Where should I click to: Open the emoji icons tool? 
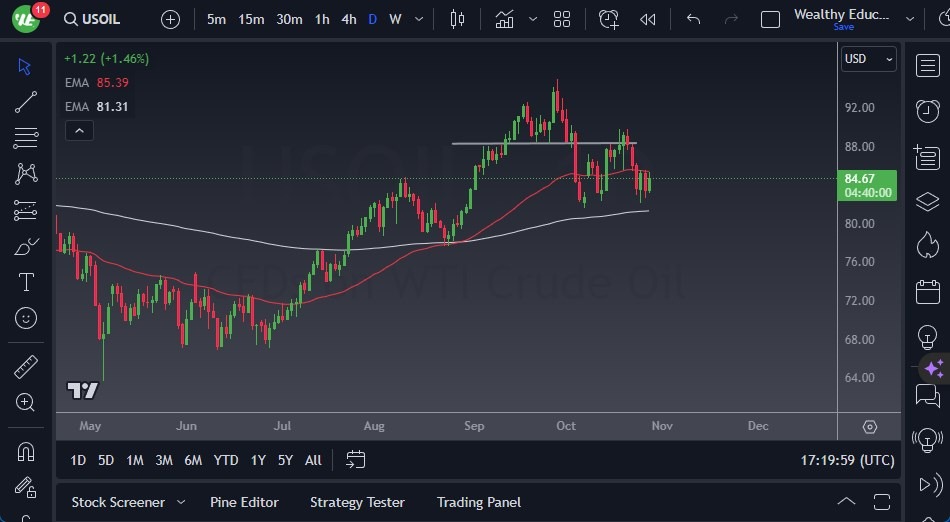point(26,319)
